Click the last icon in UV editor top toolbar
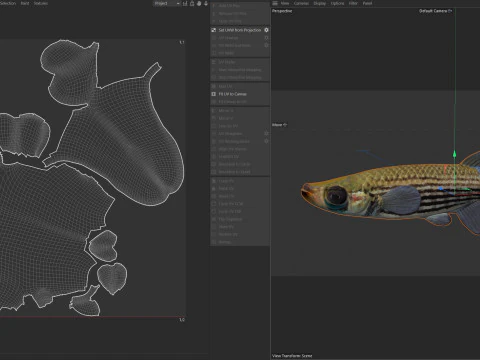 (206, 3)
